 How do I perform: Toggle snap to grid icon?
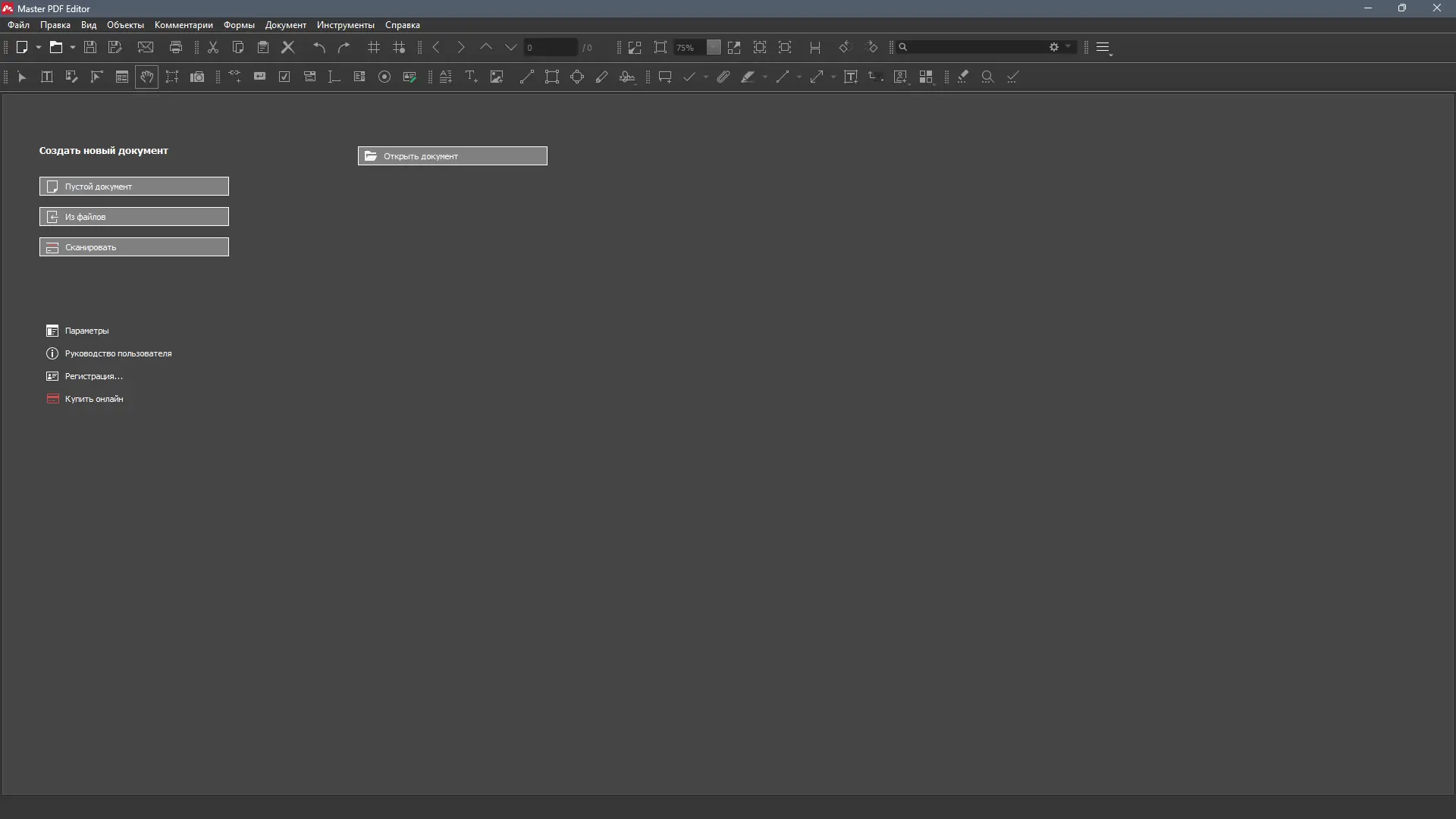click(399, 47)
